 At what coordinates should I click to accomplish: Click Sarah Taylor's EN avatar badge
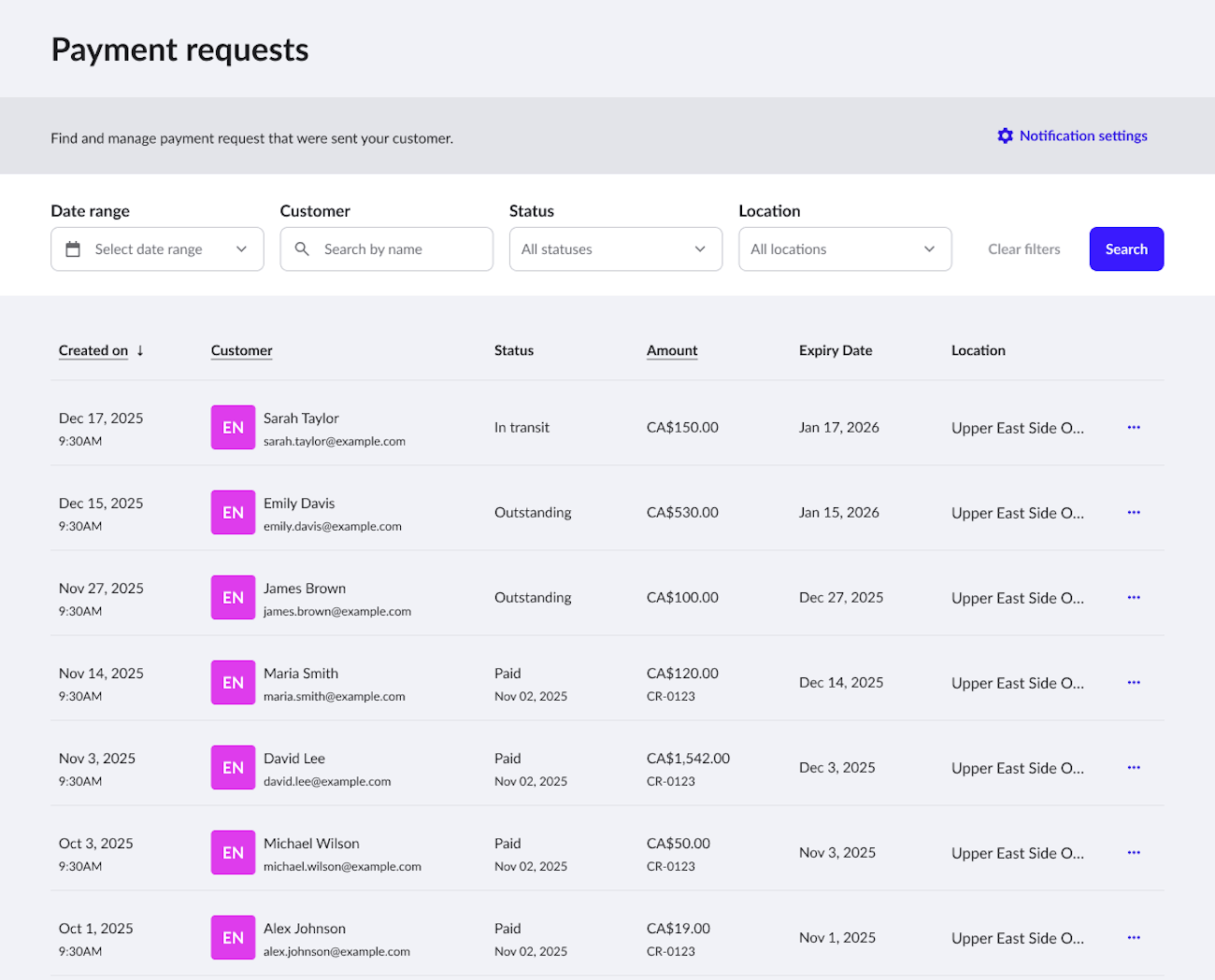pyautogui.click(x=233, y=427)
